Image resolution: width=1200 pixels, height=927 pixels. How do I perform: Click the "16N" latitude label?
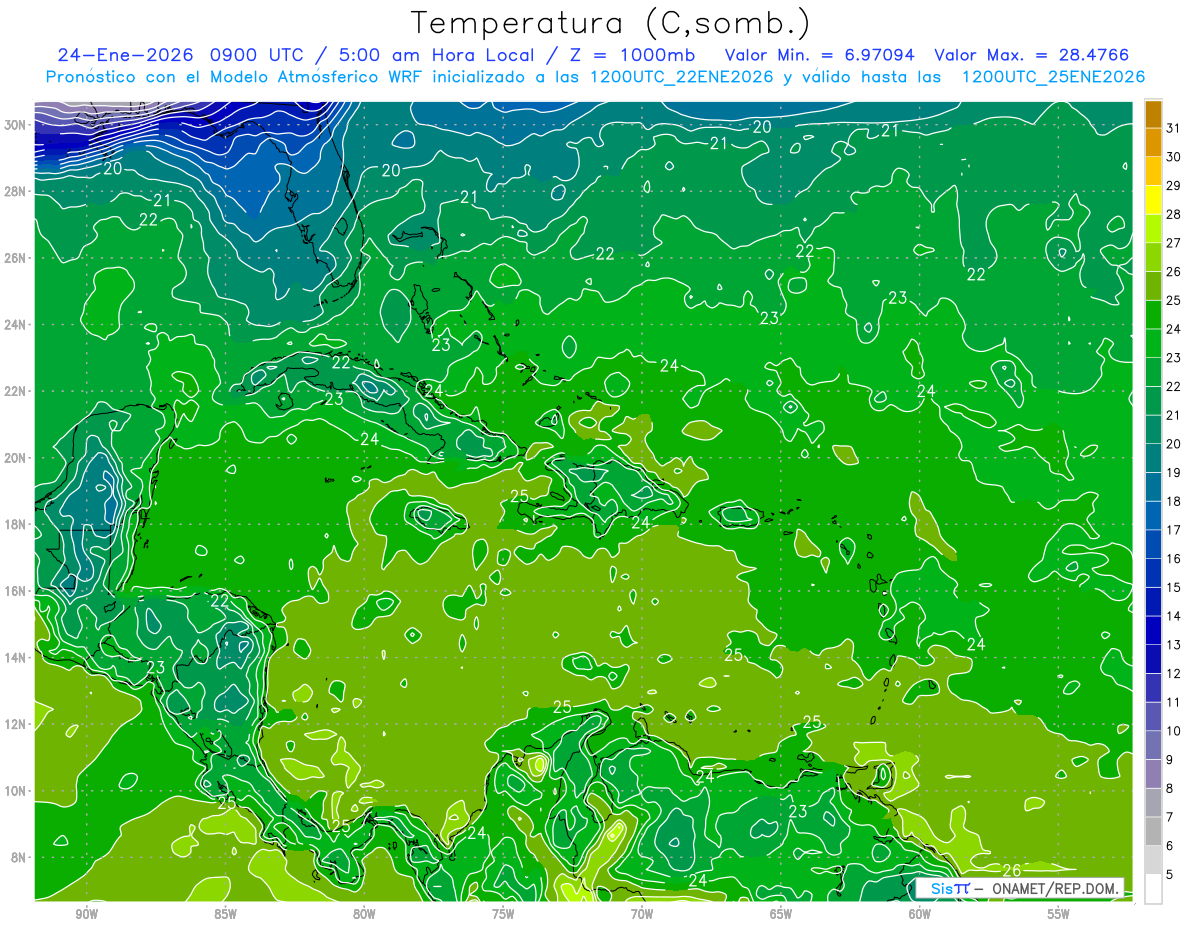(x=15, y=591)
